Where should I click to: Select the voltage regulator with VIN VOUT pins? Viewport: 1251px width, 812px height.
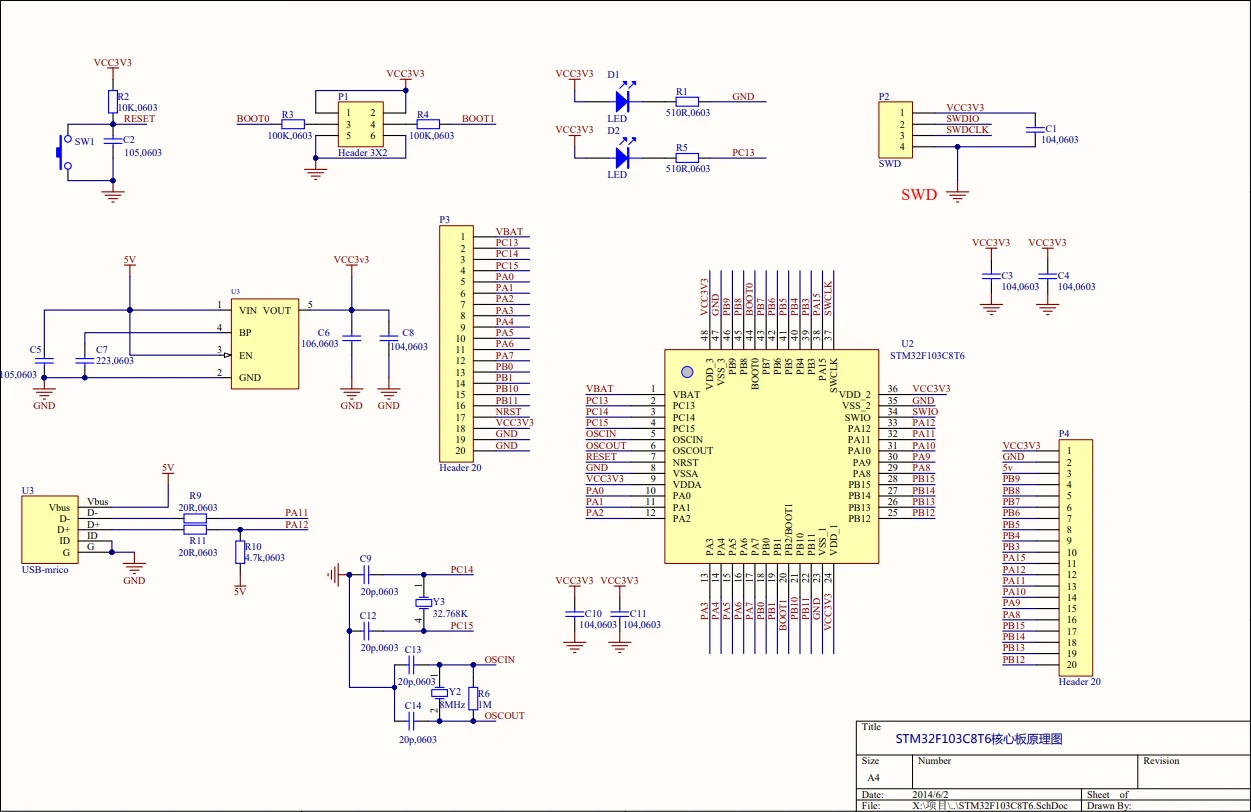[x=263, y=343]
